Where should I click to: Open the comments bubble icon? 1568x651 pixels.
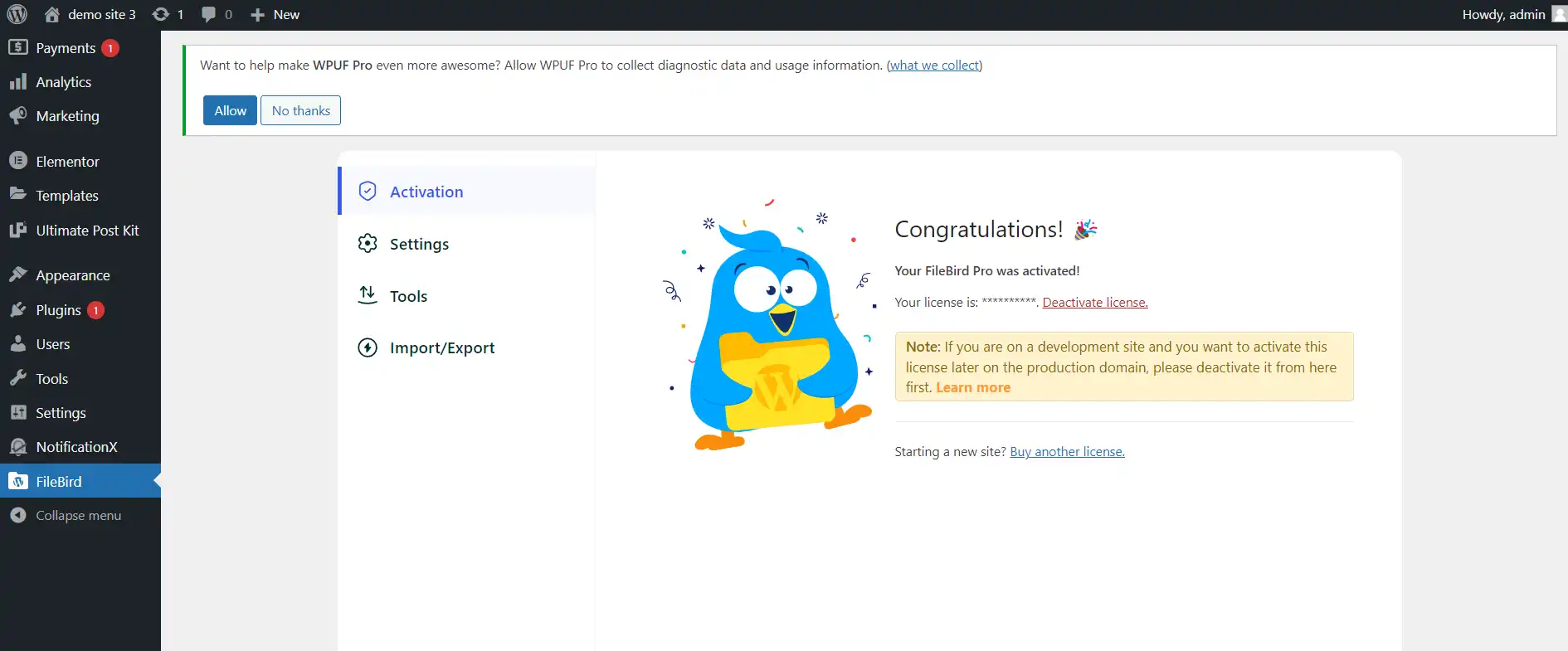[208, 14]
